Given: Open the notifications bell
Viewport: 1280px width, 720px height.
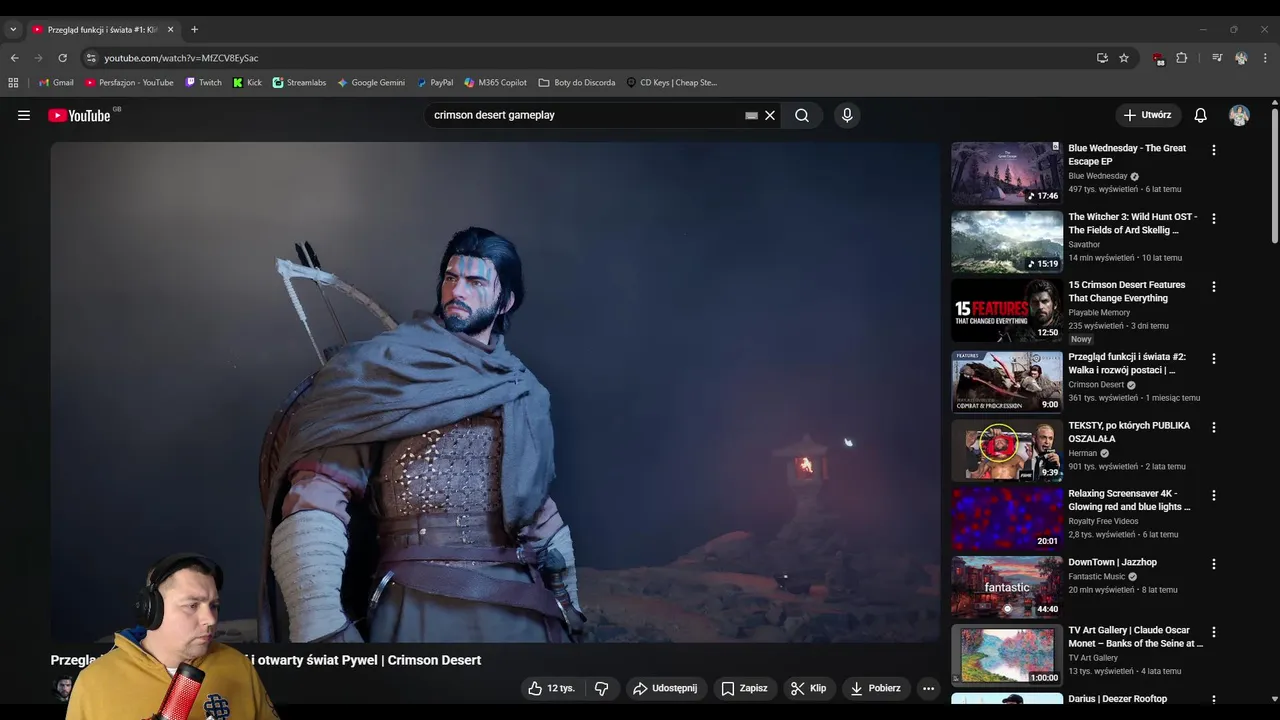Looking at the screenshot, I should coord(1201,115).
